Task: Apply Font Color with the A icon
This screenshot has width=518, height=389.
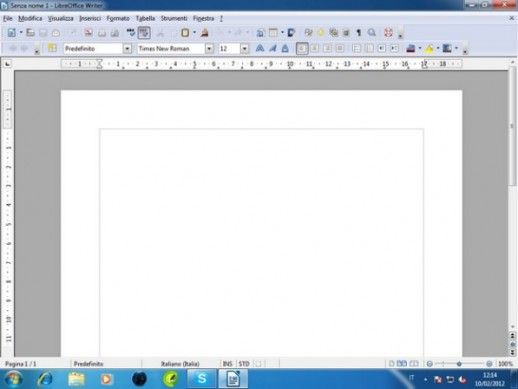Action: 411,48
